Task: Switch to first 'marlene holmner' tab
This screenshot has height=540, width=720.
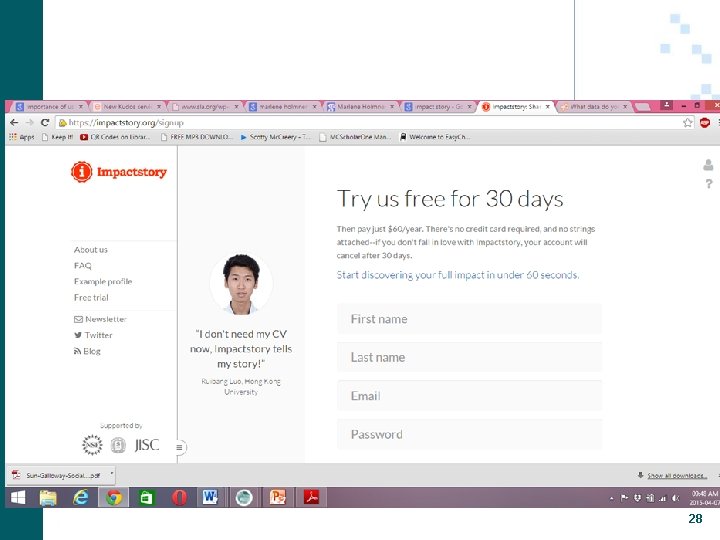Action: click(x=281, y=107)
